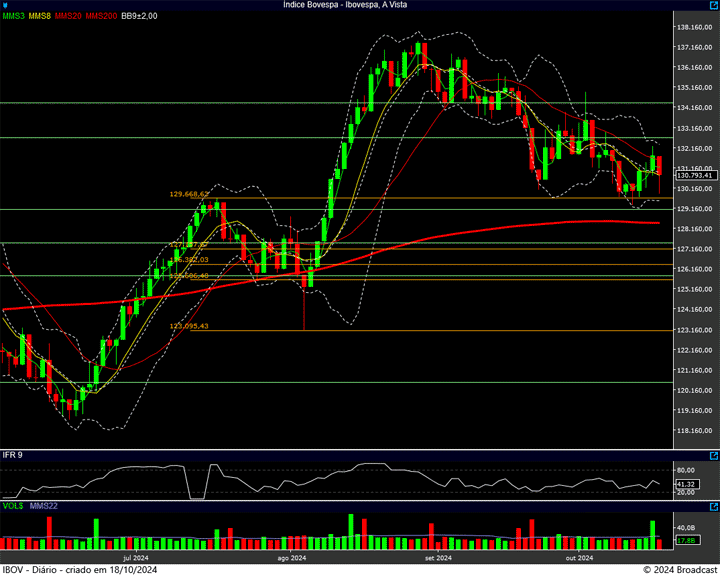Click the small blue icon beside the volume scale

pos(713,508)
